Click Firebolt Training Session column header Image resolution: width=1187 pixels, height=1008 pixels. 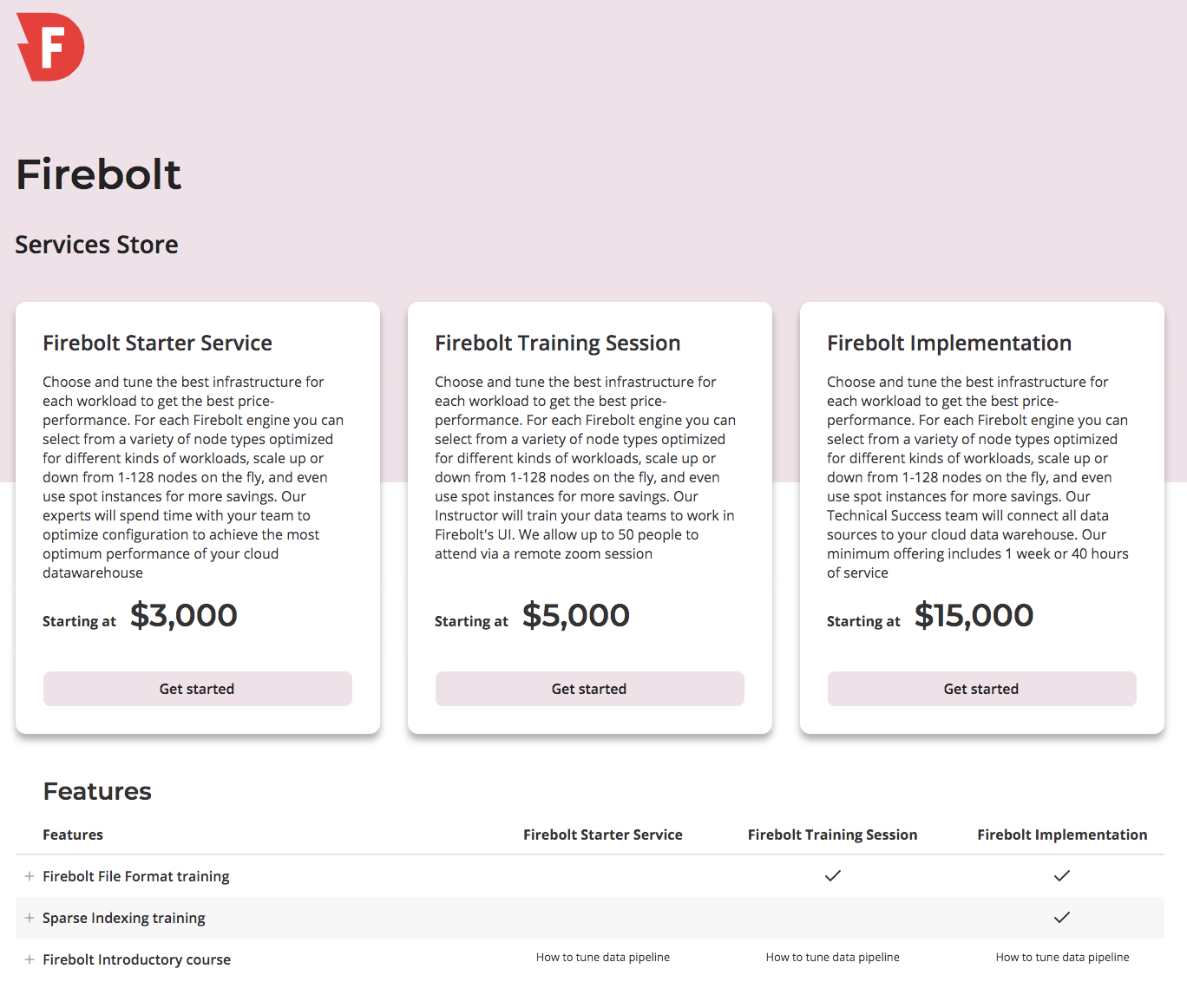(x=832, y=835)
